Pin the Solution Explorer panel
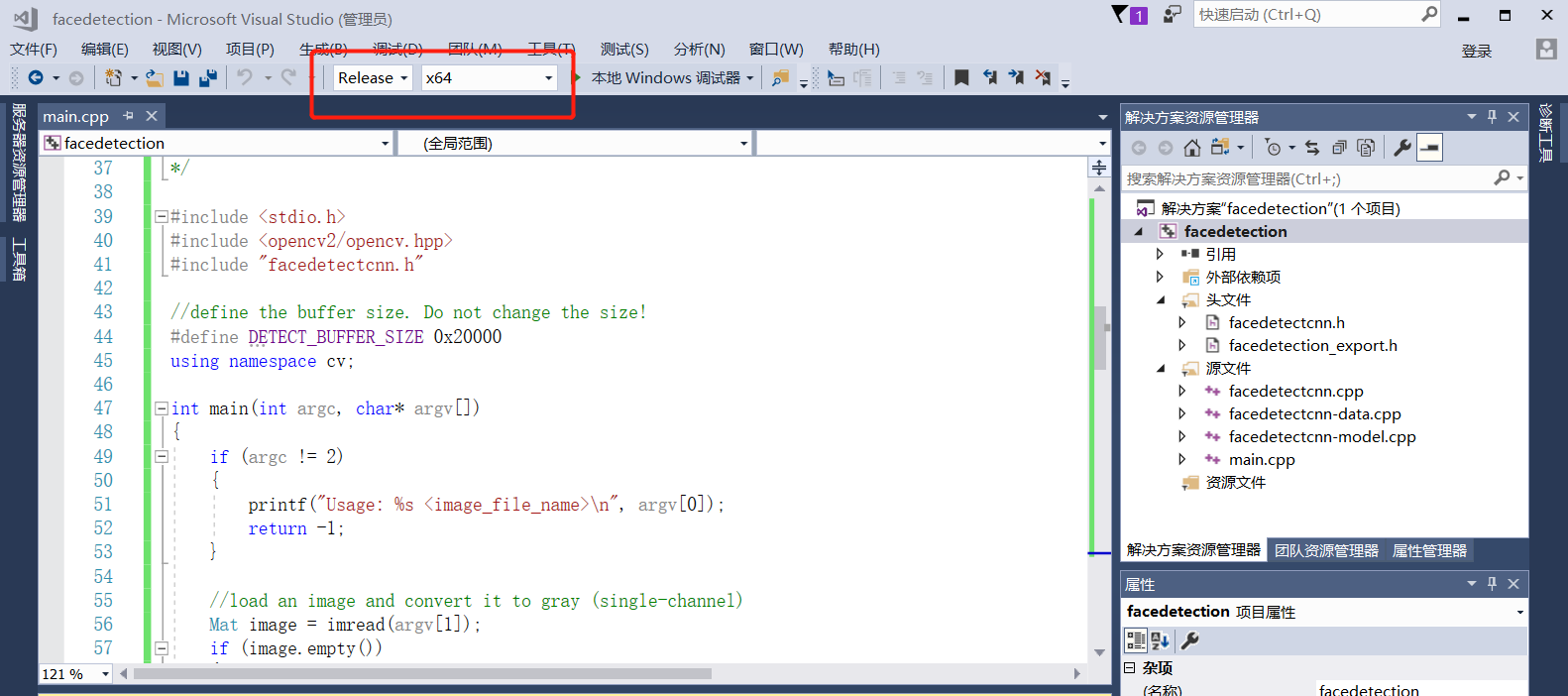 coord(1493,117)
